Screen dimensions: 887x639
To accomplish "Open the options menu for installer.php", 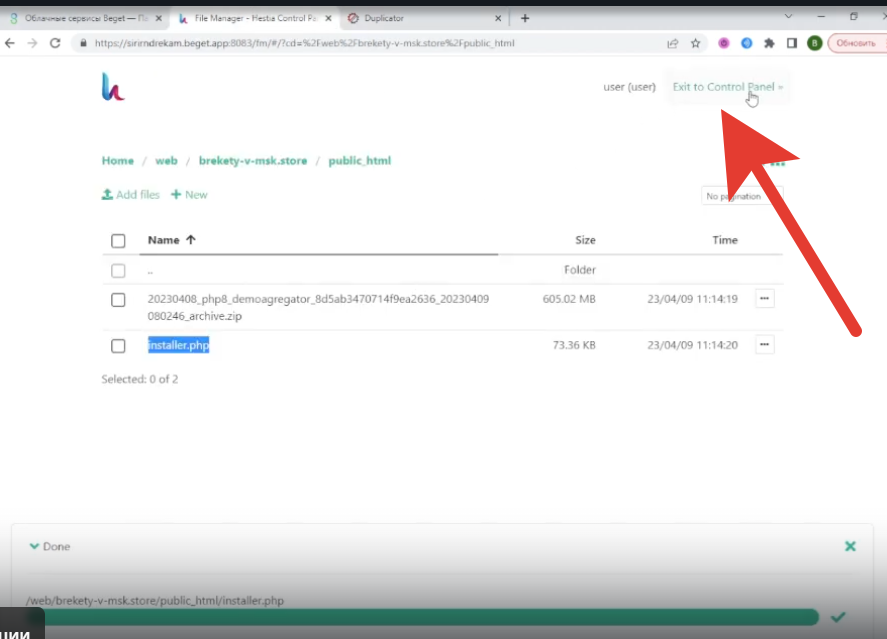I will [764, 345].
